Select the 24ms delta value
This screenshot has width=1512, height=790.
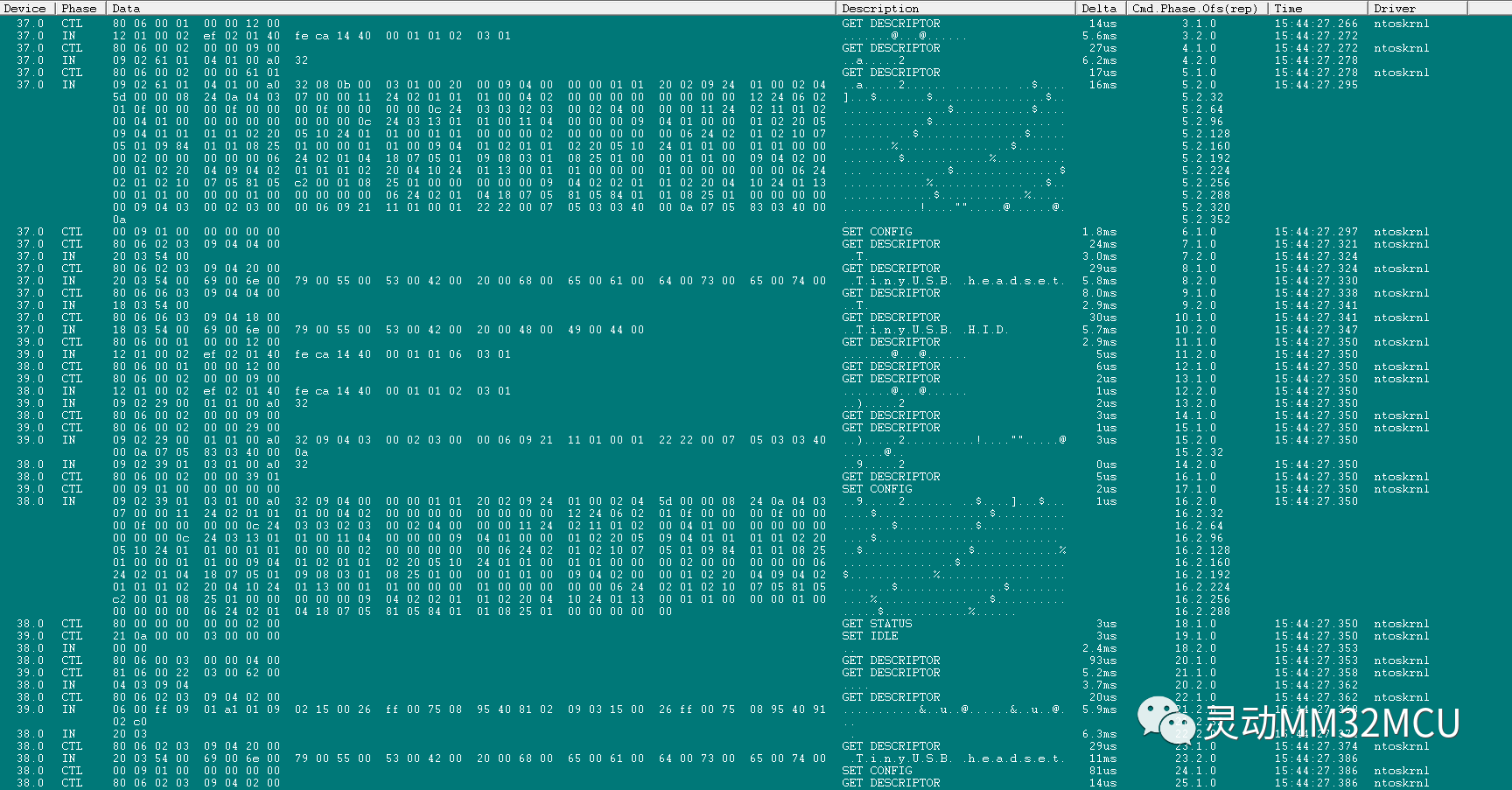coord(1102,244)
